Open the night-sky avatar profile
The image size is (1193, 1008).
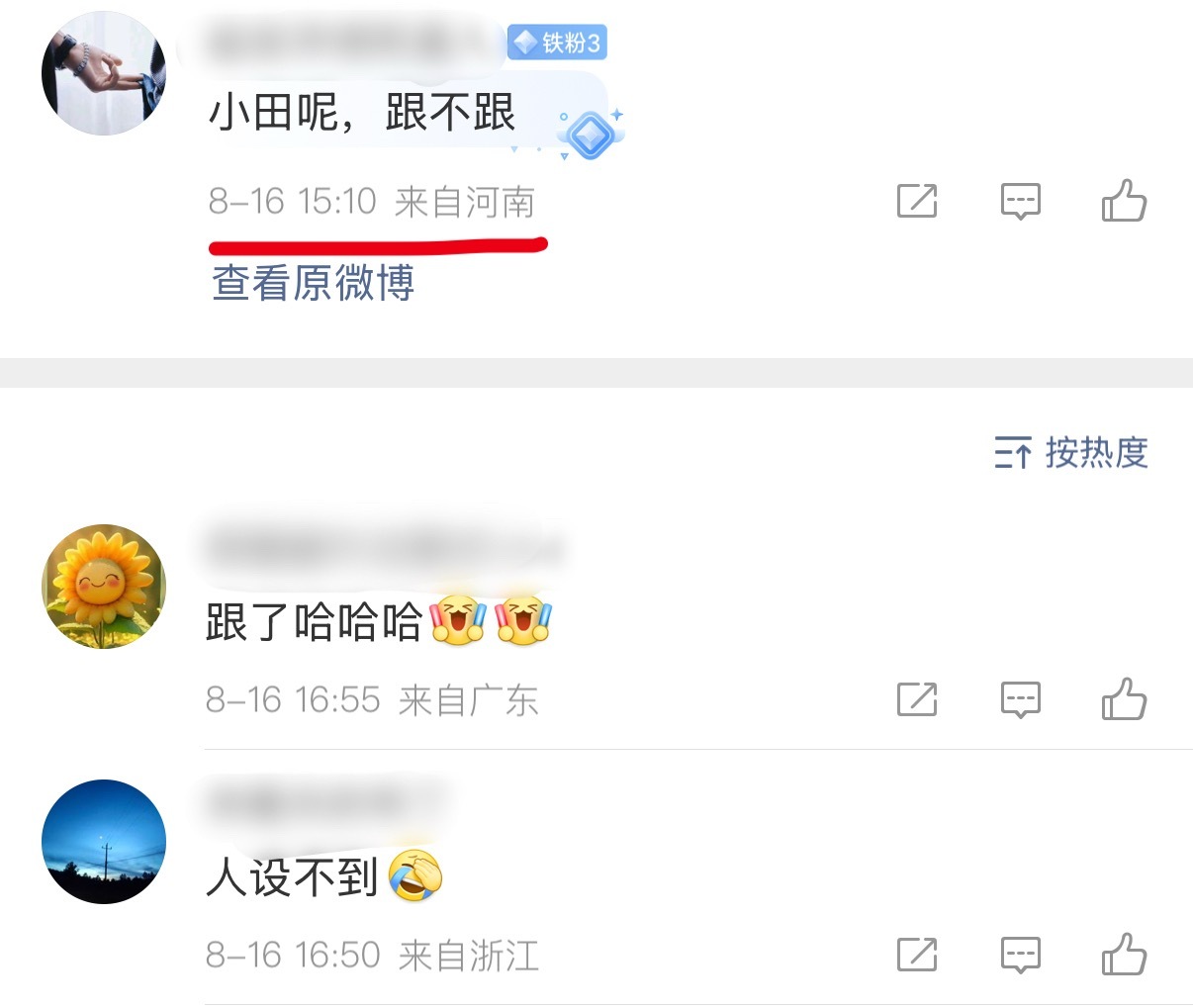click(104, 842)
